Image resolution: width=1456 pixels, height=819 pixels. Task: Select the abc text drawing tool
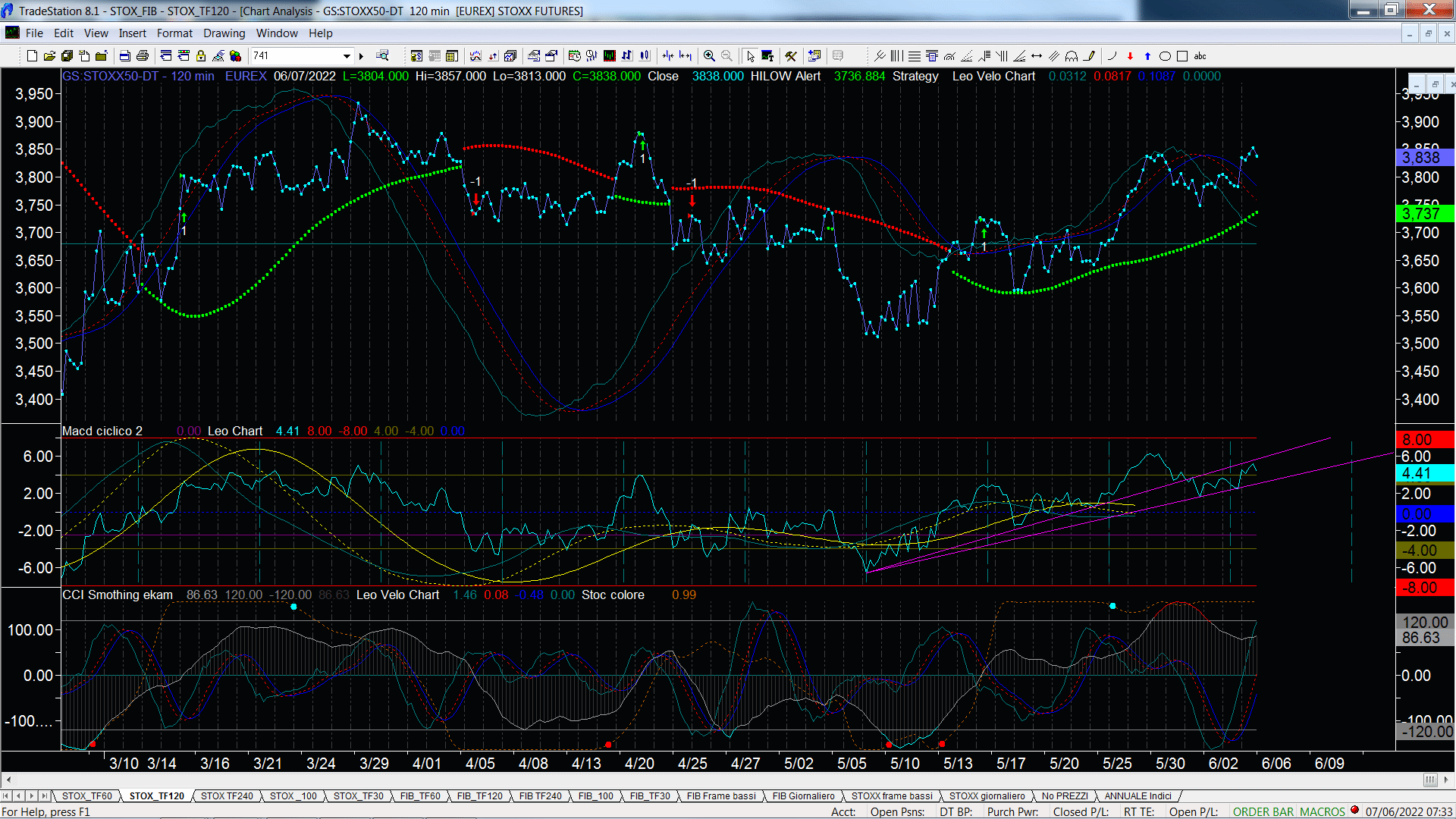[1200, 56]
